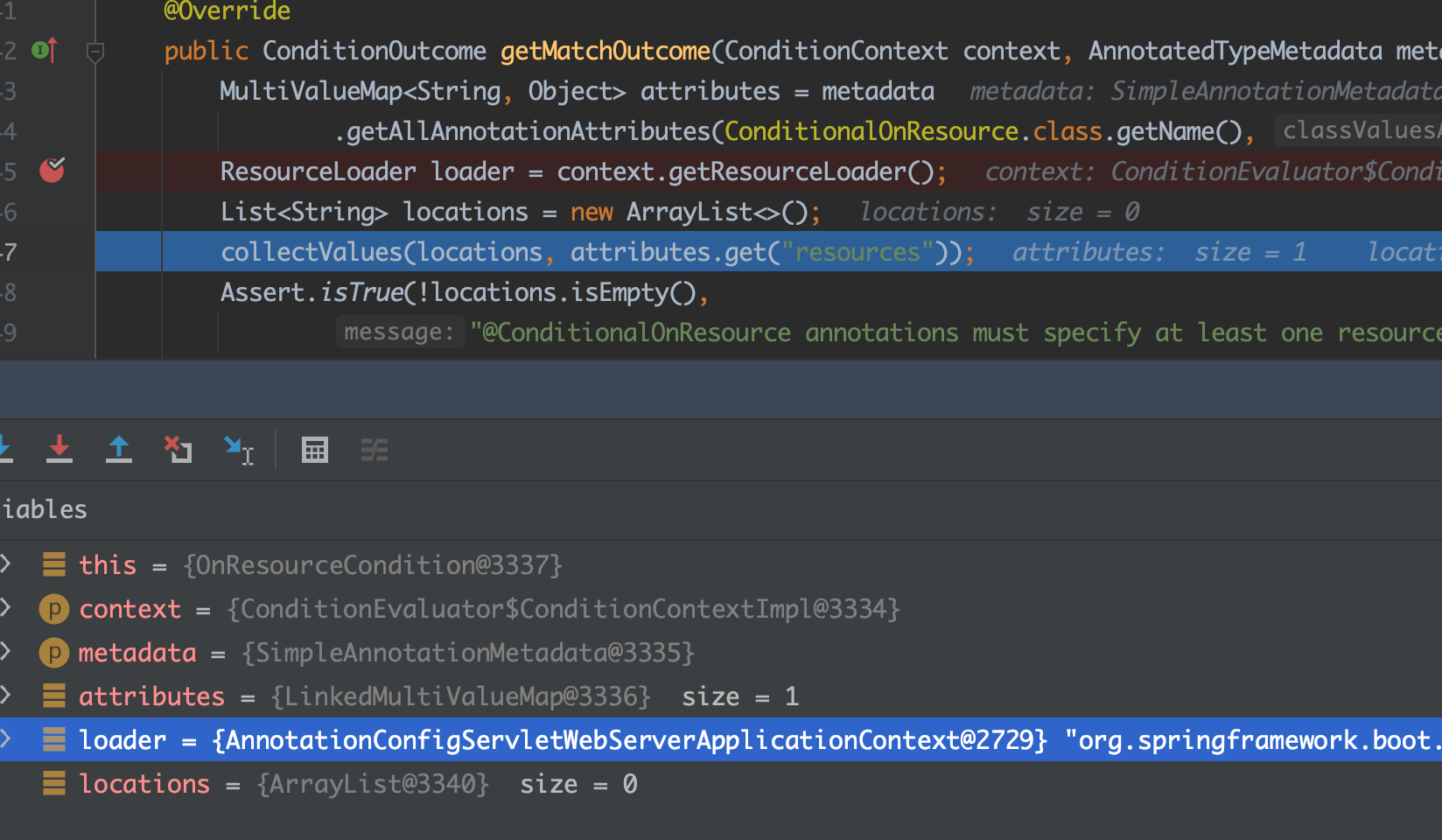Expand the context variable node
The height and width of the screenshot is (840, 1442).
[x=5, y=607]
